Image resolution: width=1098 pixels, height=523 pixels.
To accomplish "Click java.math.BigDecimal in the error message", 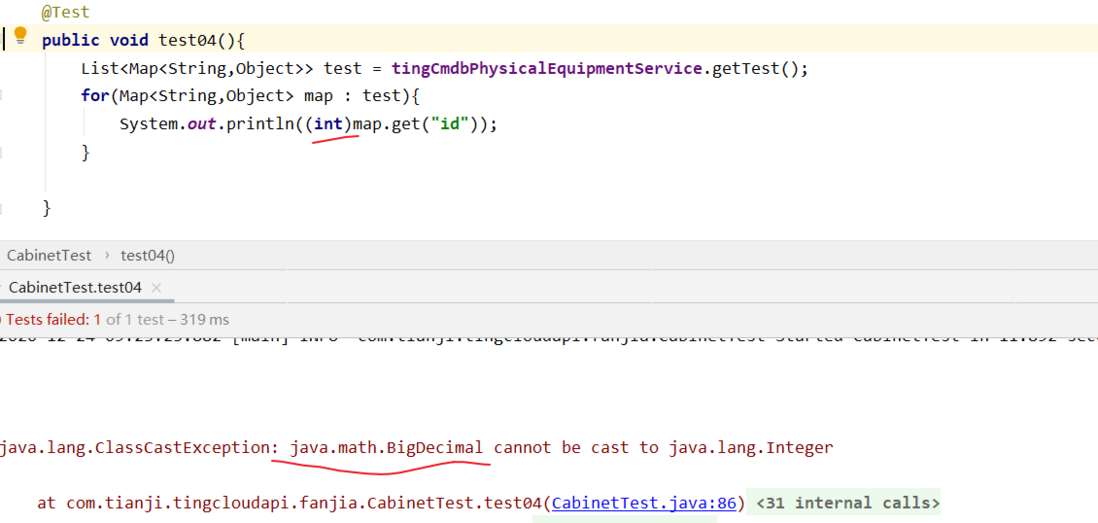I will 386,447.
